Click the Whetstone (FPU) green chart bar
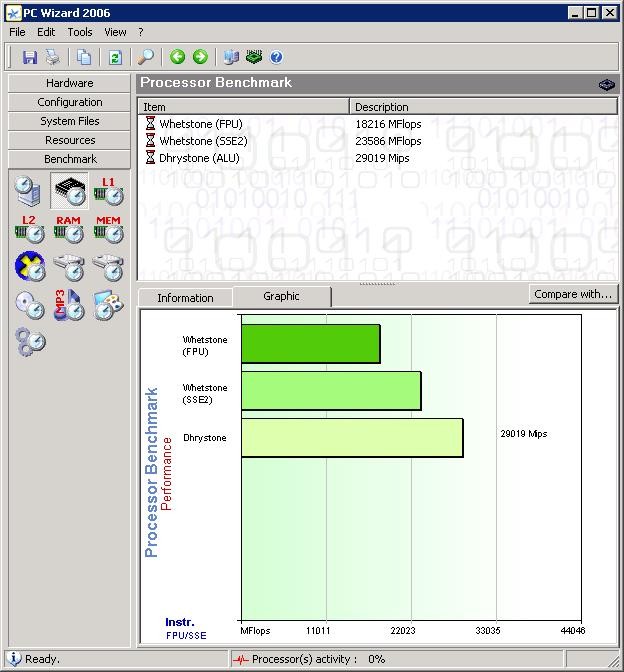Image resolution: width=624 pixels, height=672 pixels. [x=311, y=344]
